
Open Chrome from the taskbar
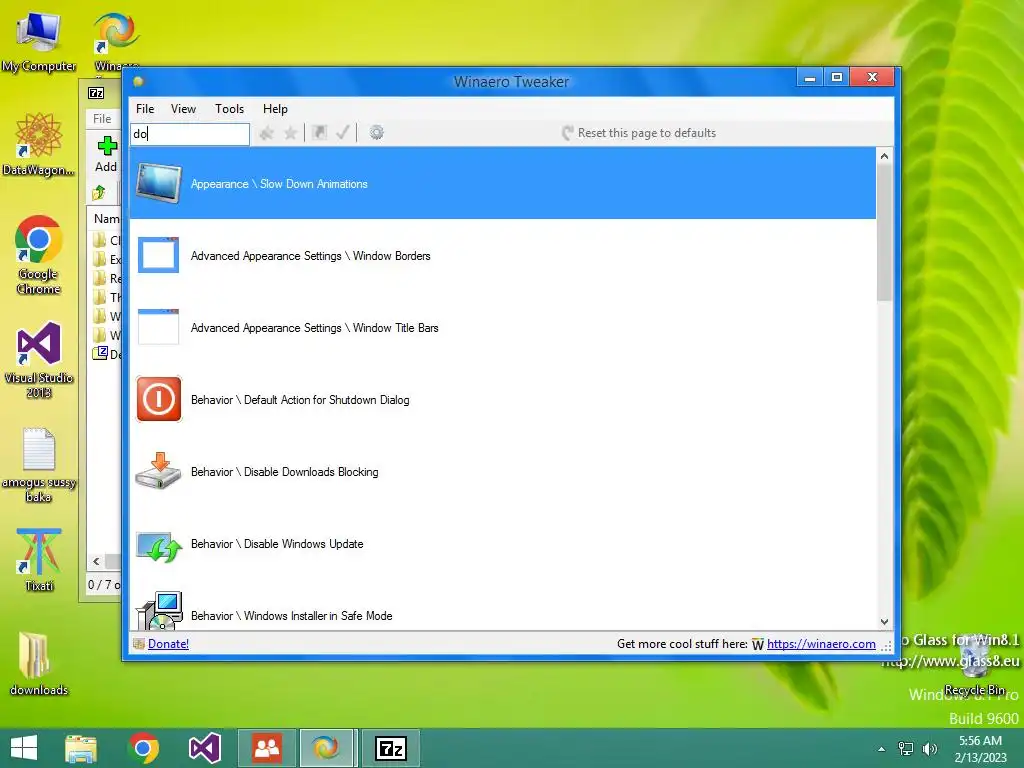click(144, 748)
